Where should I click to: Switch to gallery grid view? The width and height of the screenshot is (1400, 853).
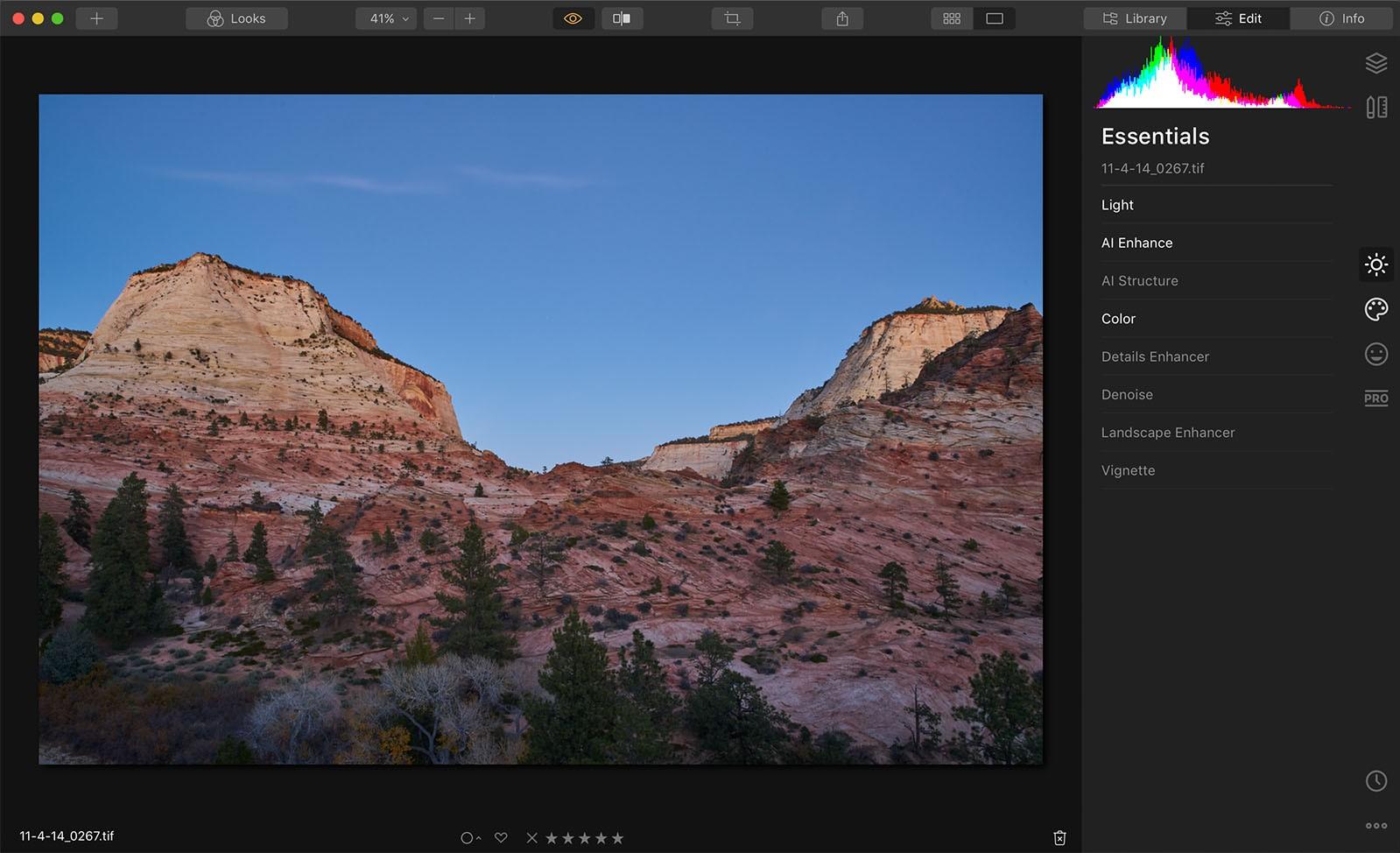(952, 18)
